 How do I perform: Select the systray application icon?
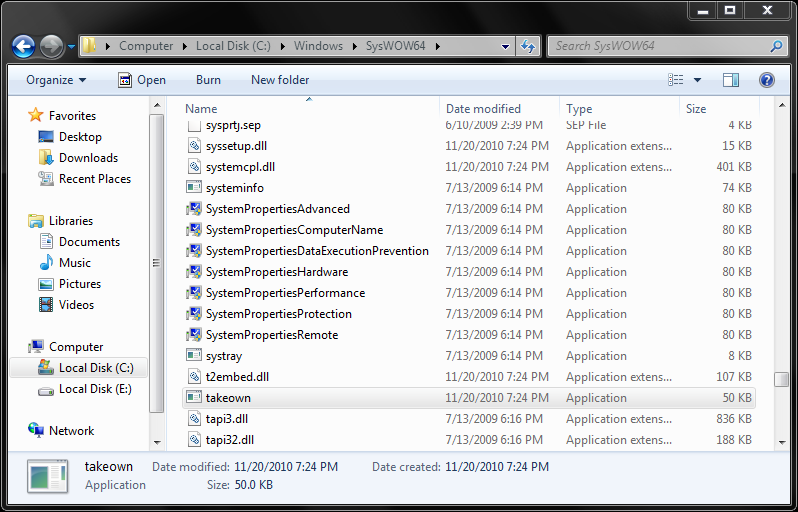[194, 356]
